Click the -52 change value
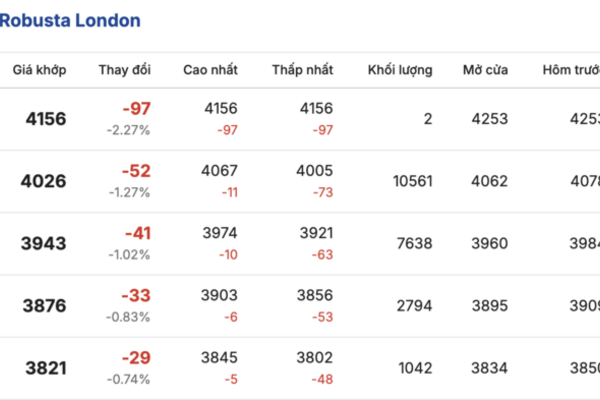Image resolution: width=600 pixels, height=400 pixels. pos(136,172)
